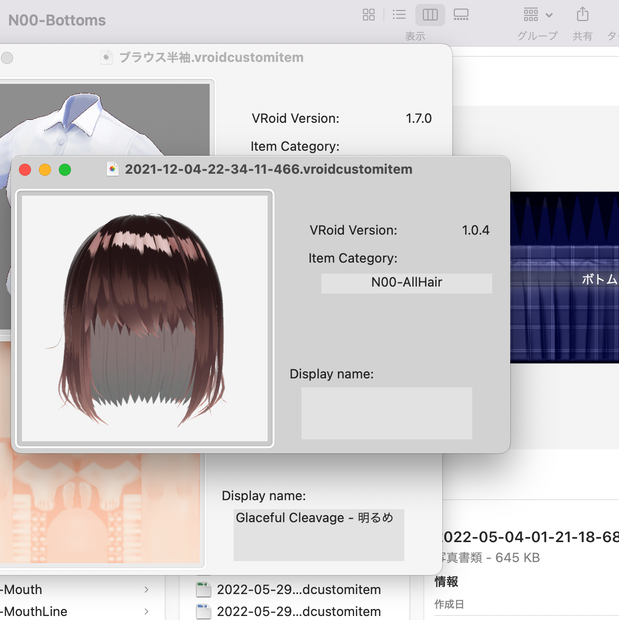Image resolution: width=619 pixels, height=620 pixels.
Task: Click the second 2022-05-29 file's icon
Action: point(203,611)
